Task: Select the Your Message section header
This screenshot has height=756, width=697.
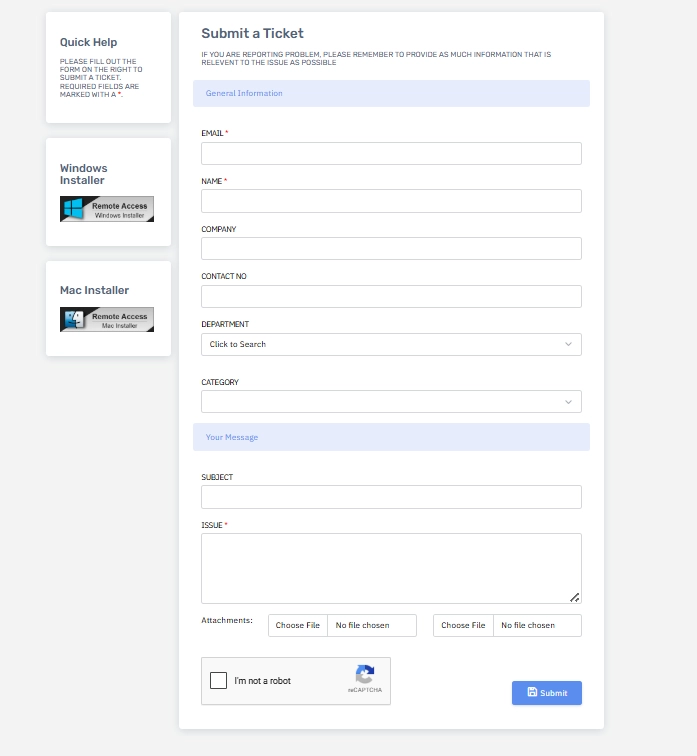Action: [391, 438]
